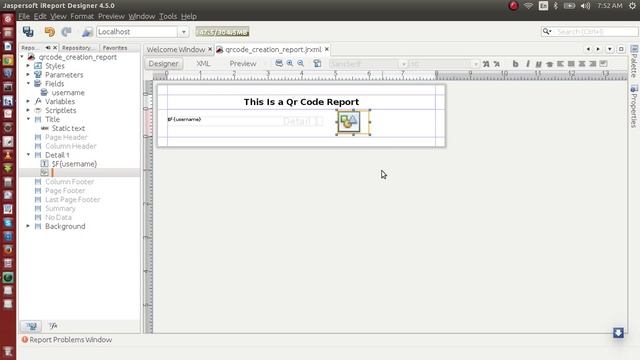This screenshot has width=640, height=360.
Task: Toggle underline formatting
Action: (538, 64)
